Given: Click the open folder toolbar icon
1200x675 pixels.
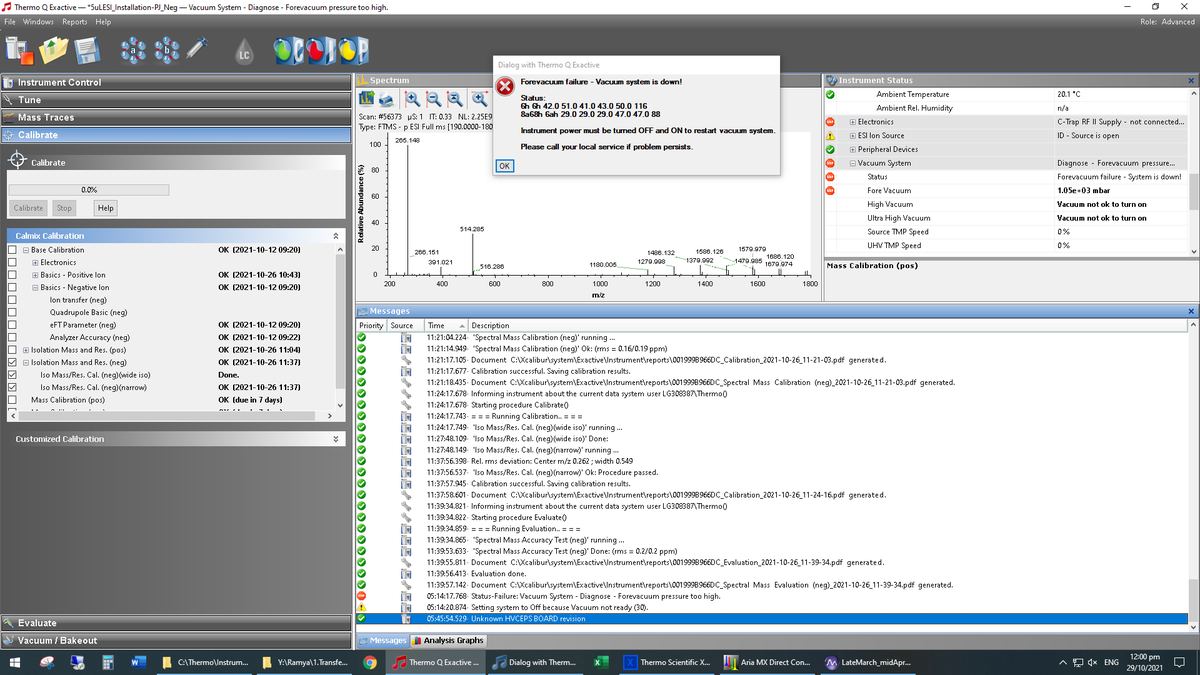Looking at the screenshot, I should [x=54, y=49].
